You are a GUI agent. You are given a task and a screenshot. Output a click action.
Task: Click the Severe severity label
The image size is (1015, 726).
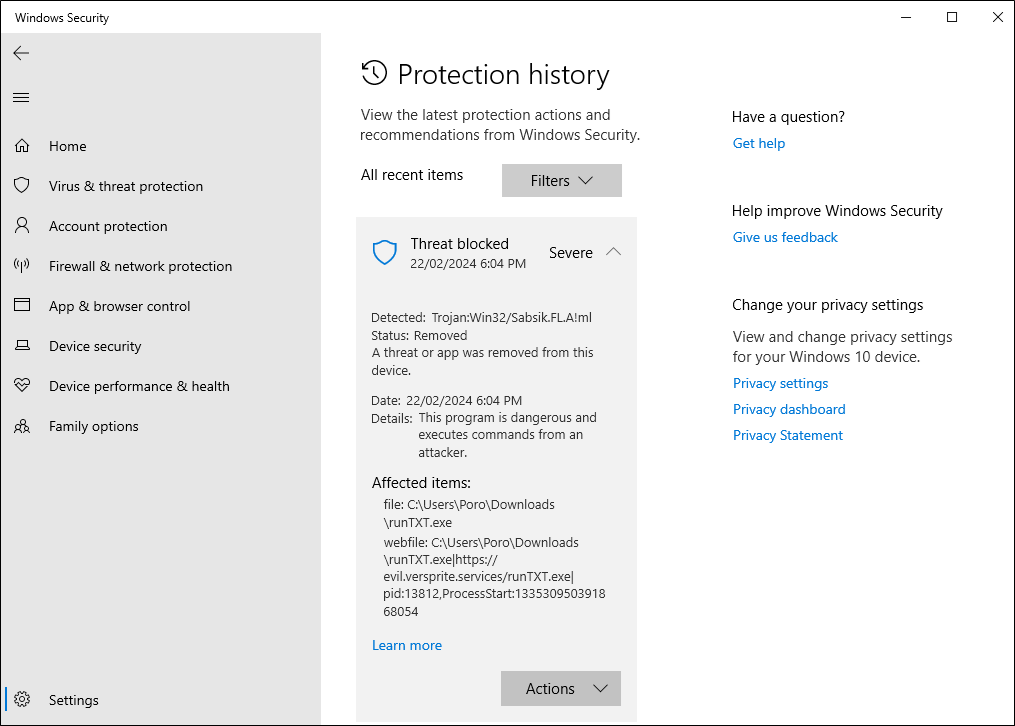tap(571, 253)
